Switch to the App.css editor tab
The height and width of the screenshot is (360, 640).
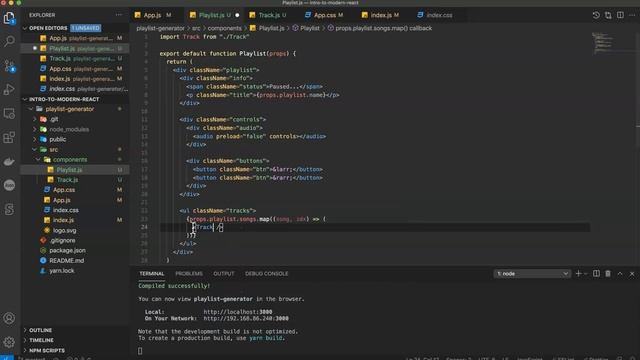[325, 15]
